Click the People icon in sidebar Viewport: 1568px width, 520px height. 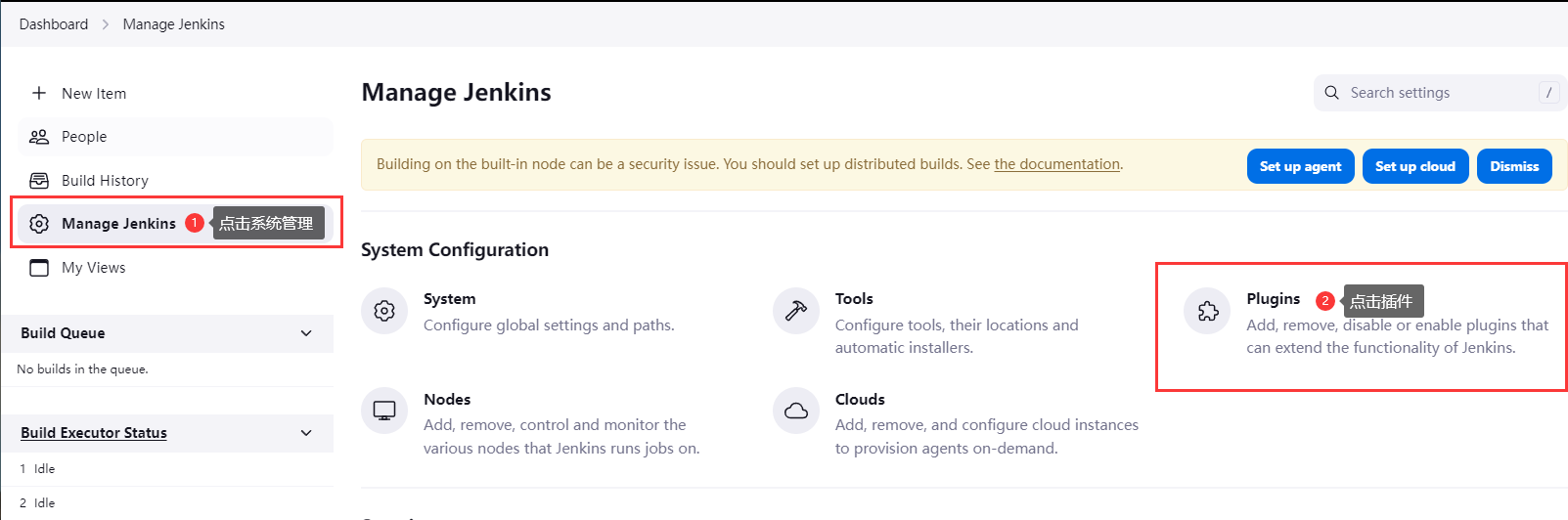(39, 137)
